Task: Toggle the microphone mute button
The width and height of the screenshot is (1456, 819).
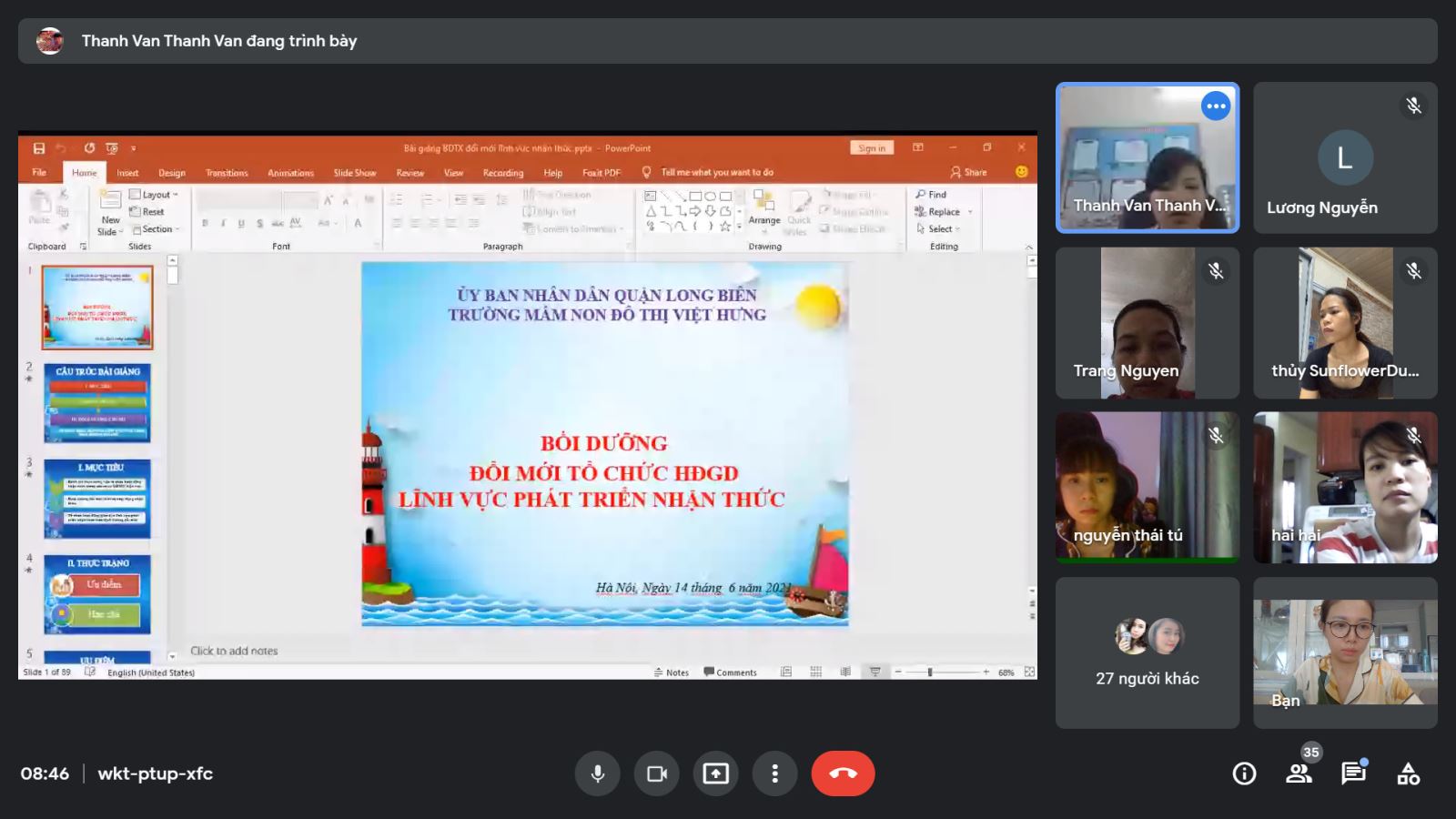Action: (x=598, y=773)
